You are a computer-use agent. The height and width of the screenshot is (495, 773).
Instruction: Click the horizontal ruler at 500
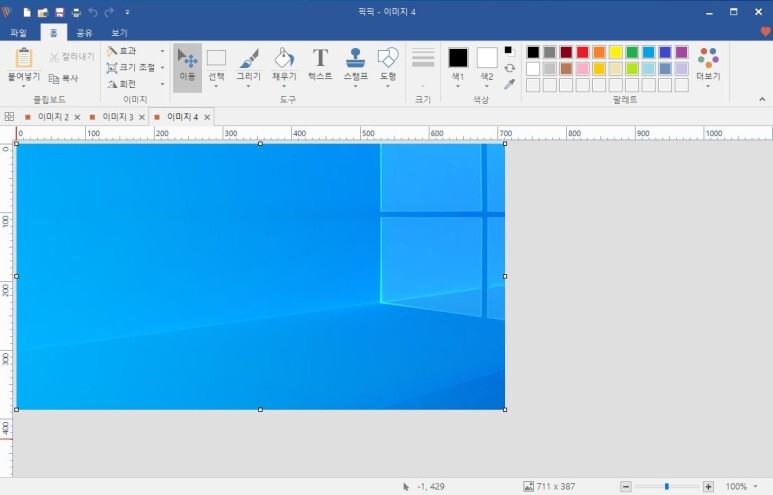368,133
